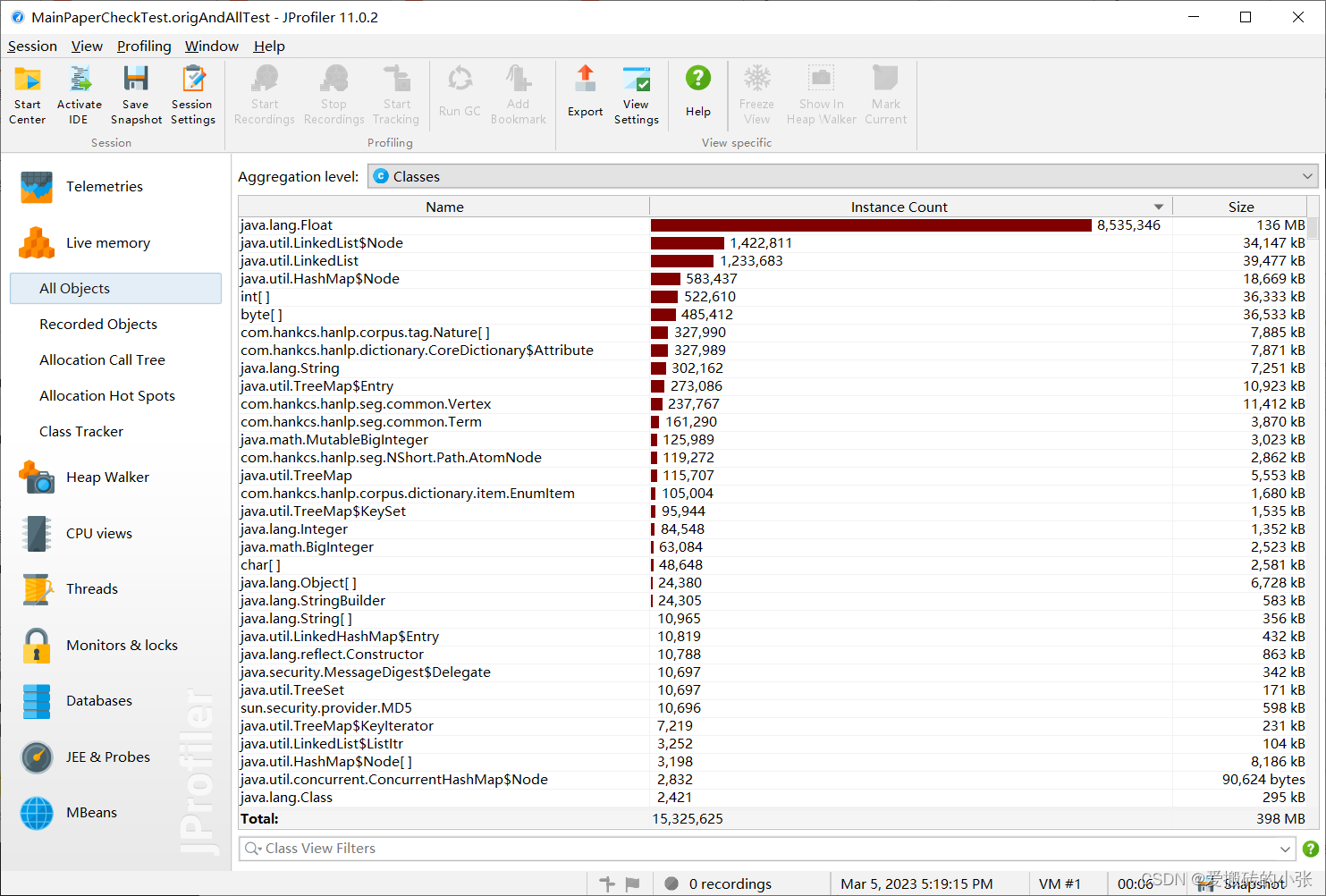Open the Start Center
Screen dimensions: 1326x896
tap(28, 95)
